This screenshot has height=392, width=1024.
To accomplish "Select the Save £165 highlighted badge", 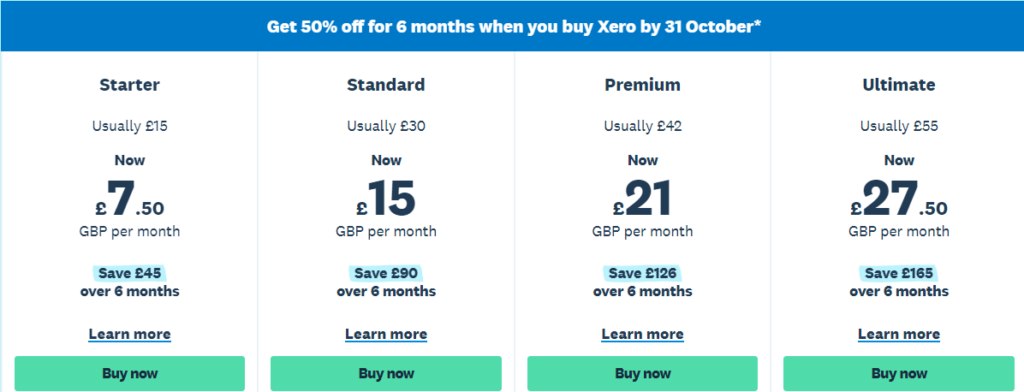I will (899, 273).
